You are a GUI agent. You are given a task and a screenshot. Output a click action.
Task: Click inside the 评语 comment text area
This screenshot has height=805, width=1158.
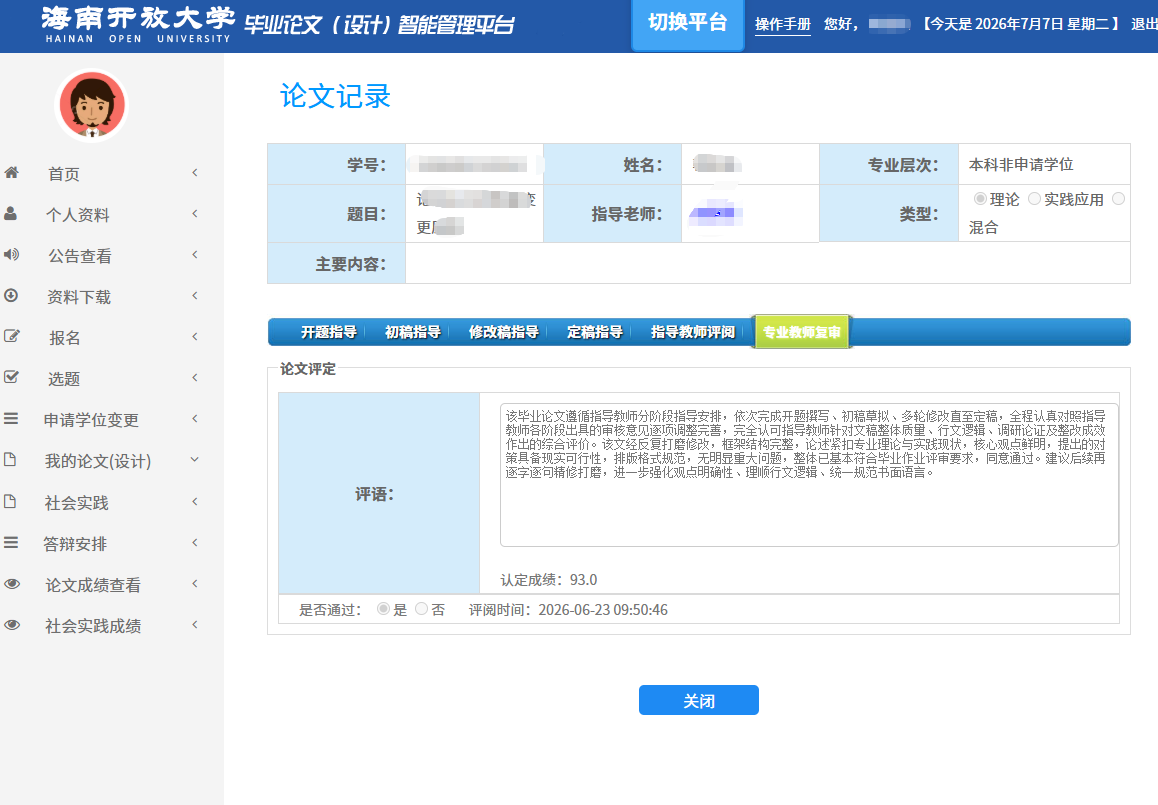pyautogui.click(x=809, y=475)
